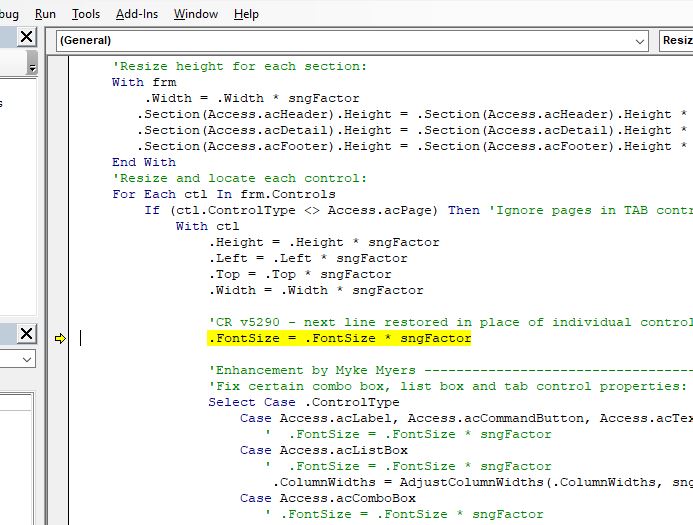Click 'Case Access.acListBox' line
This screenshot has width=693, height=525.
point(324,450)
